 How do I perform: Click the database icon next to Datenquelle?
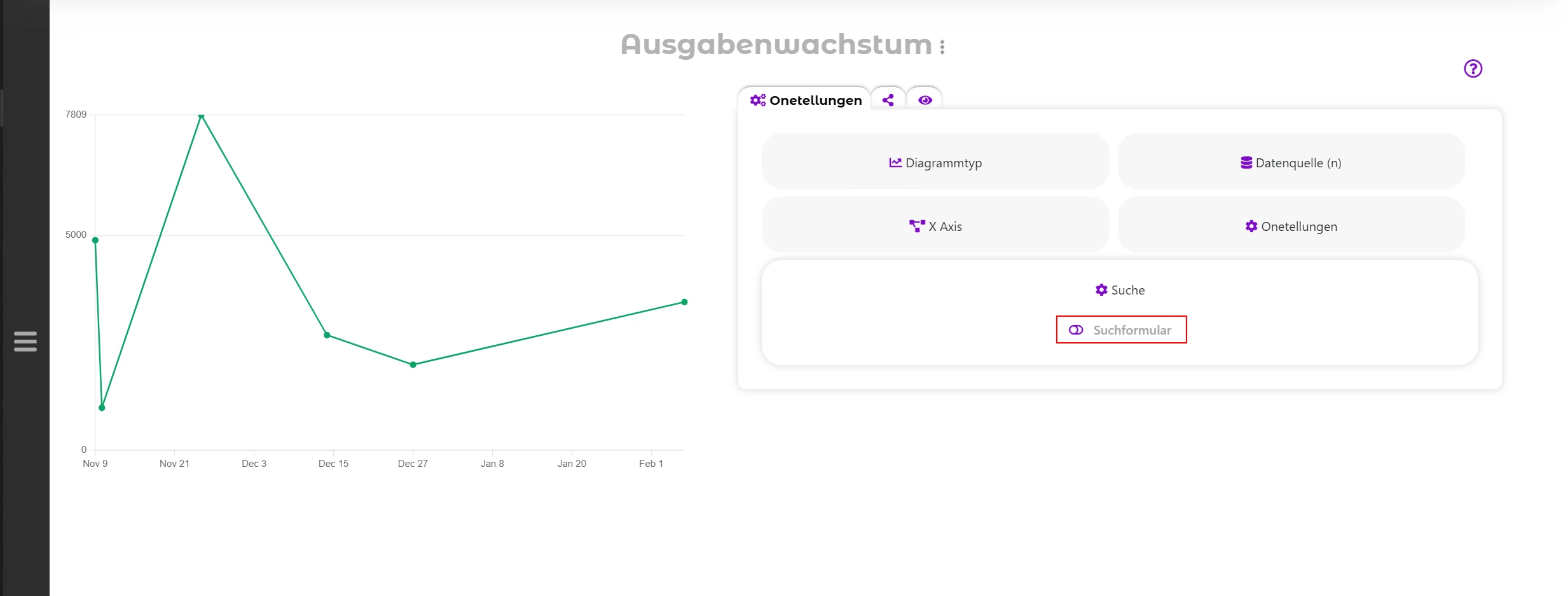click(x=1246, y=163)
